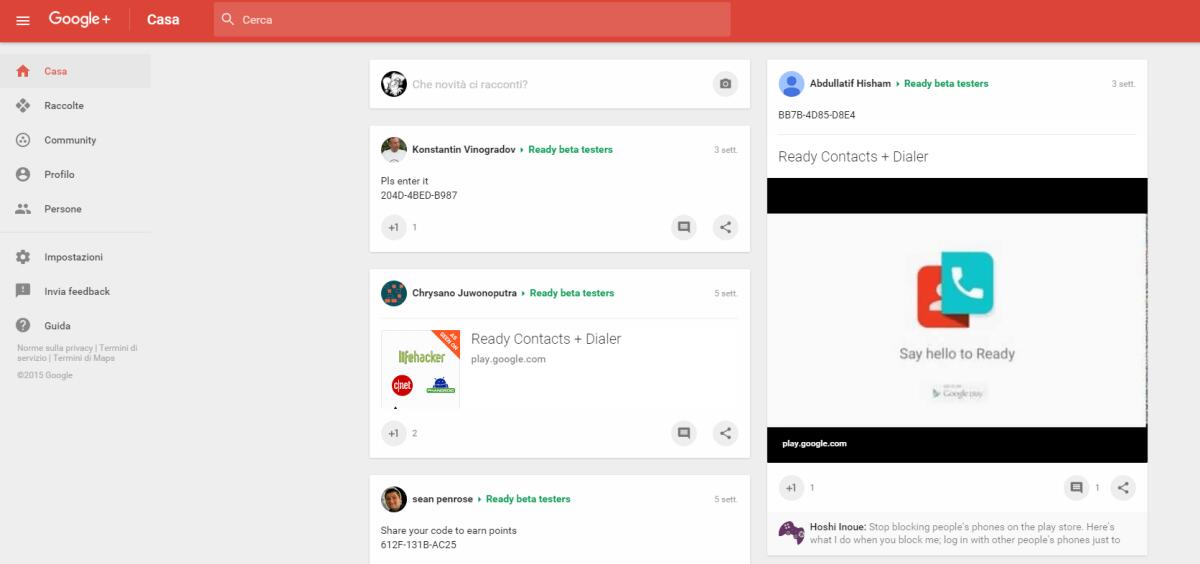Open link thumbnail in Chrysano's post
Image resolution: width=1200 pixels, height=564 pixels.
click(x=420, y=369)
